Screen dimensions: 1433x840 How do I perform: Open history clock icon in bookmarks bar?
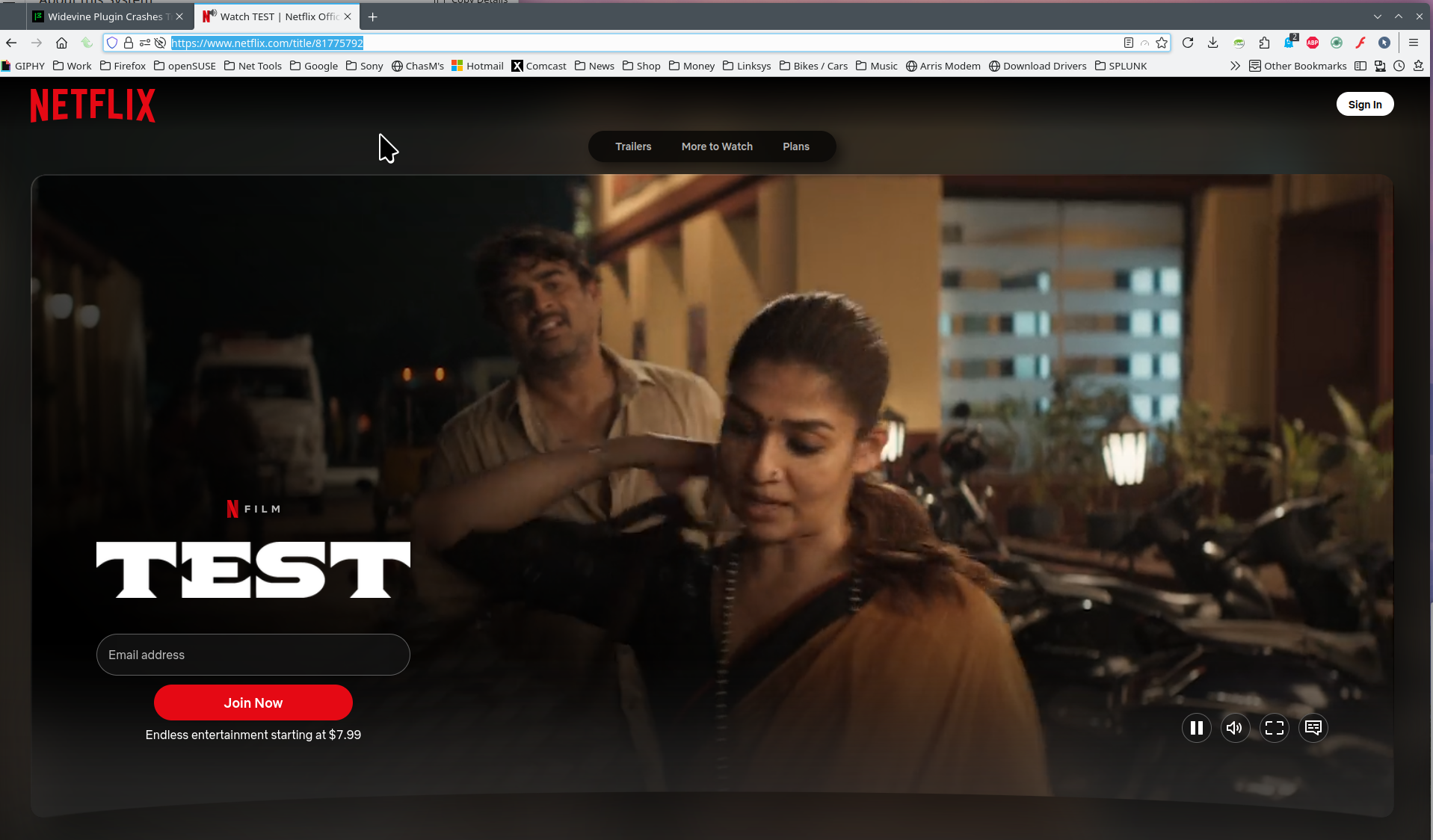[x=1399, y=66]
